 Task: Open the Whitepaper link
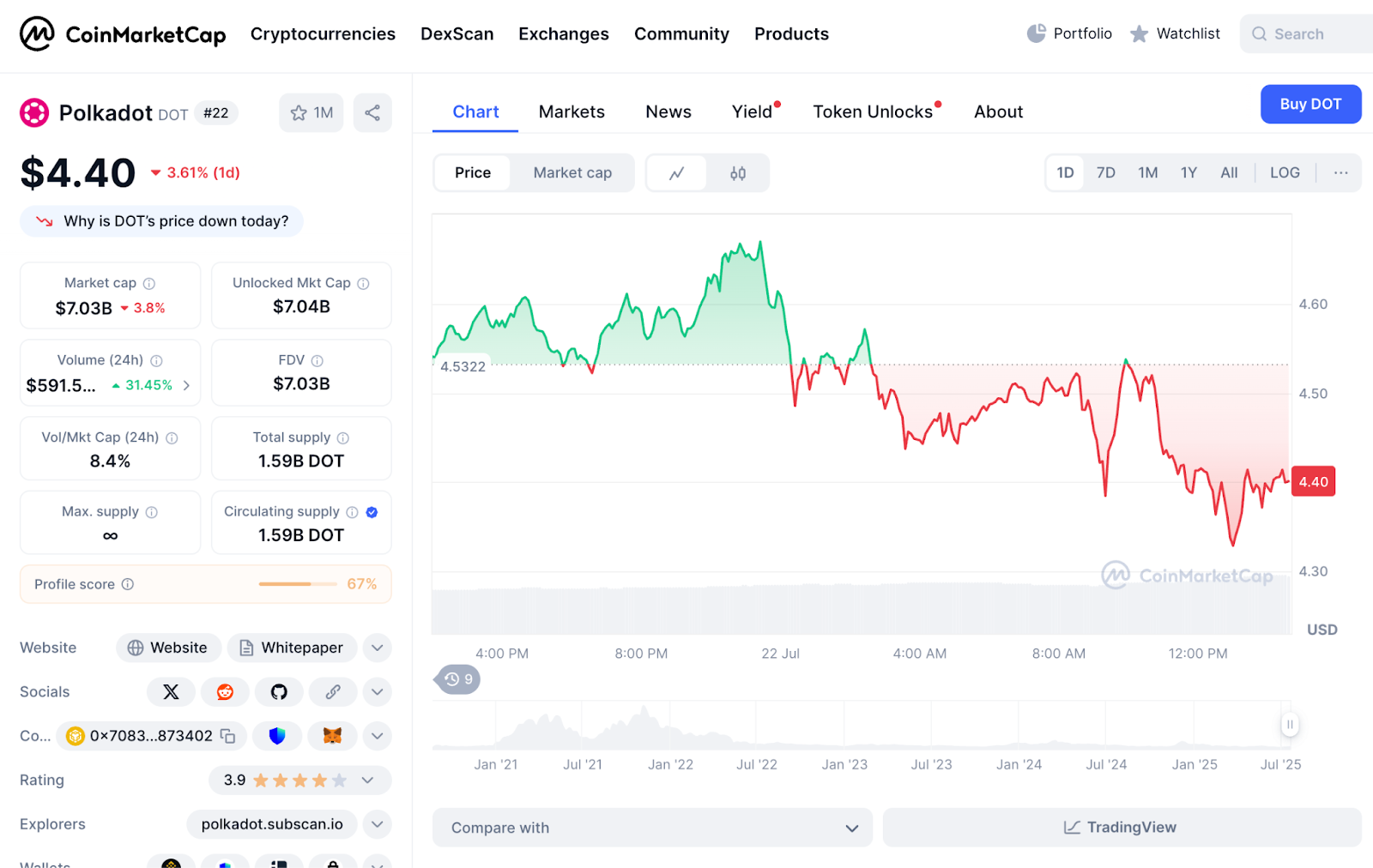coord(292,648)
